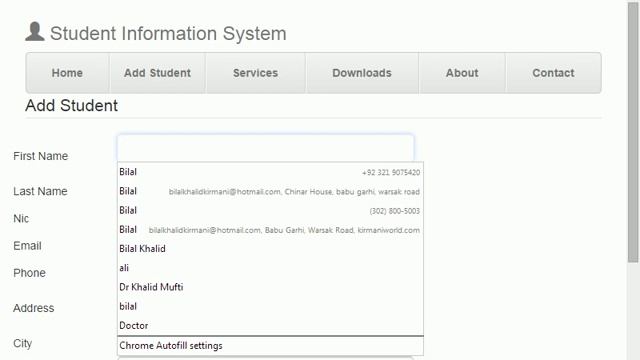Go to the Add Student tab

click(x=157, y=73)
